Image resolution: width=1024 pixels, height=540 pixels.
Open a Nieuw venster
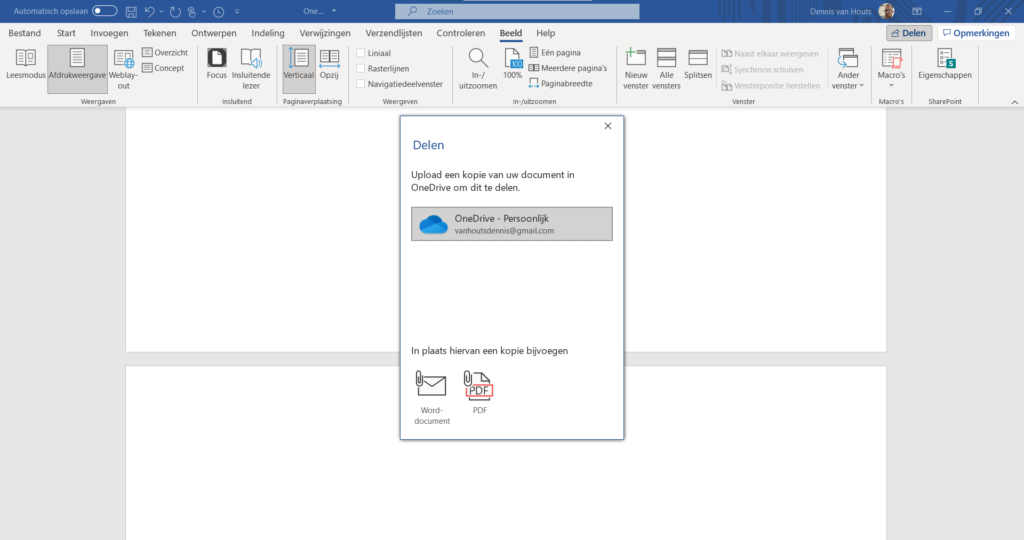coord(635,69)
